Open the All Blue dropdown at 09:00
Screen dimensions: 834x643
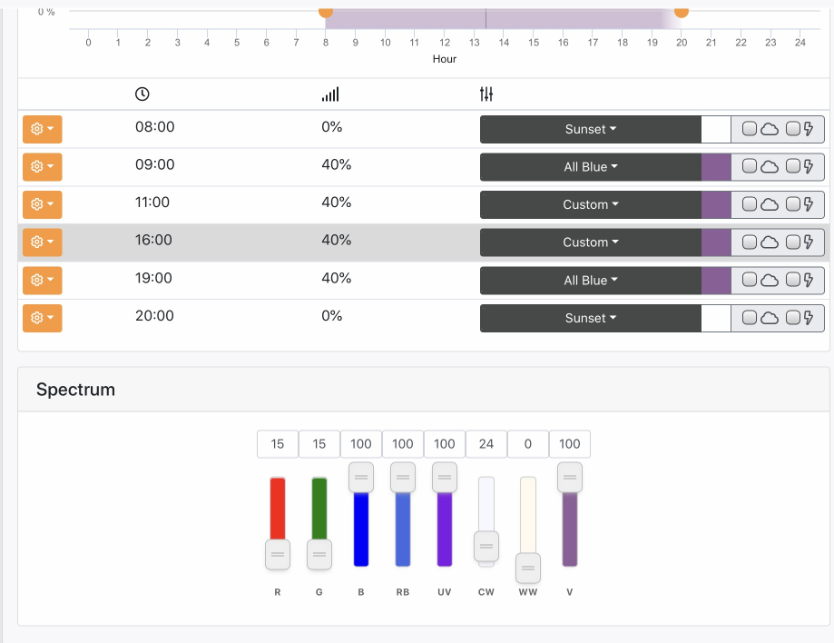590,167
